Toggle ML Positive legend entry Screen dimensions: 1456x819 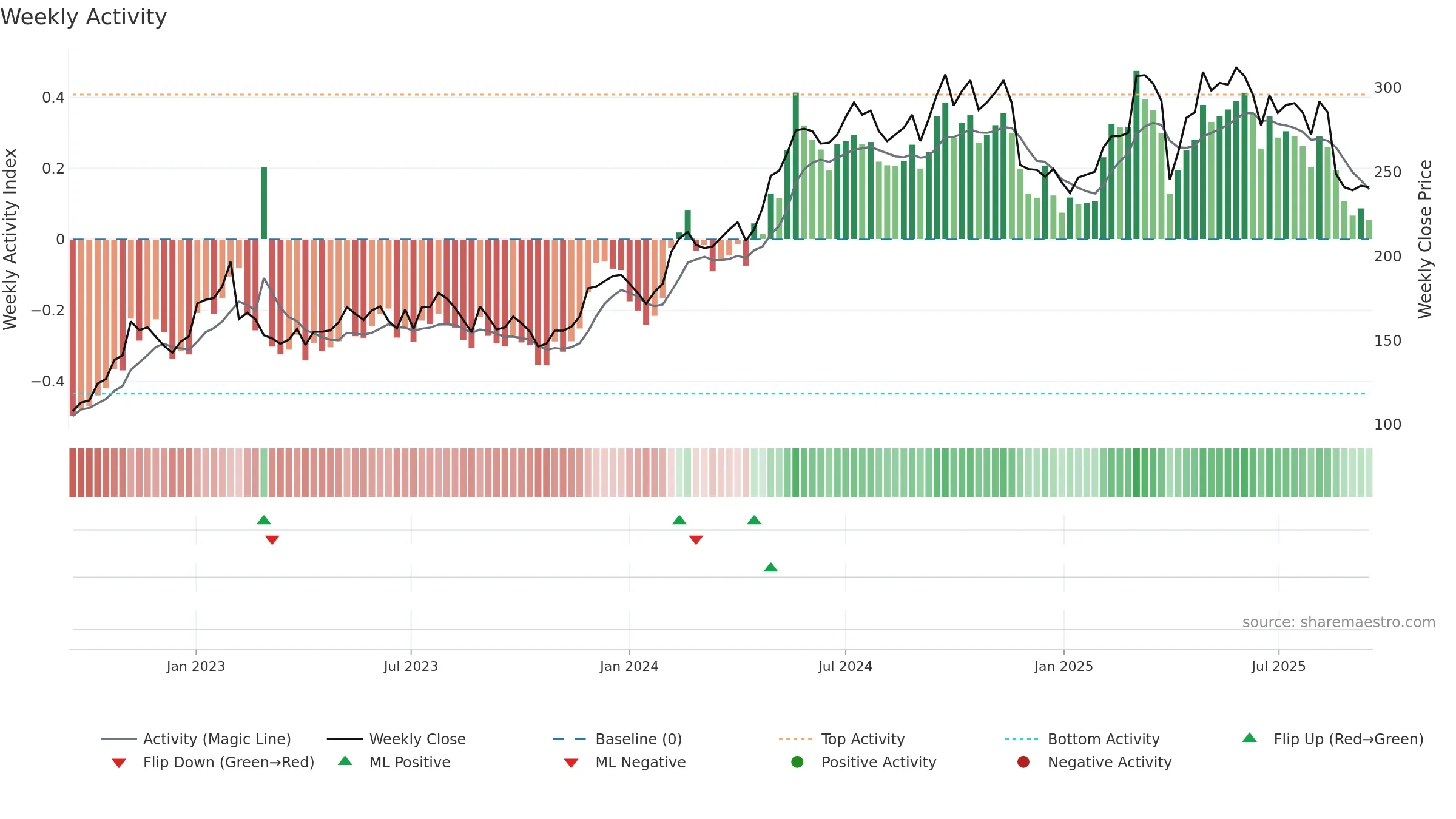pyautogui.click(x=394, y=762)
